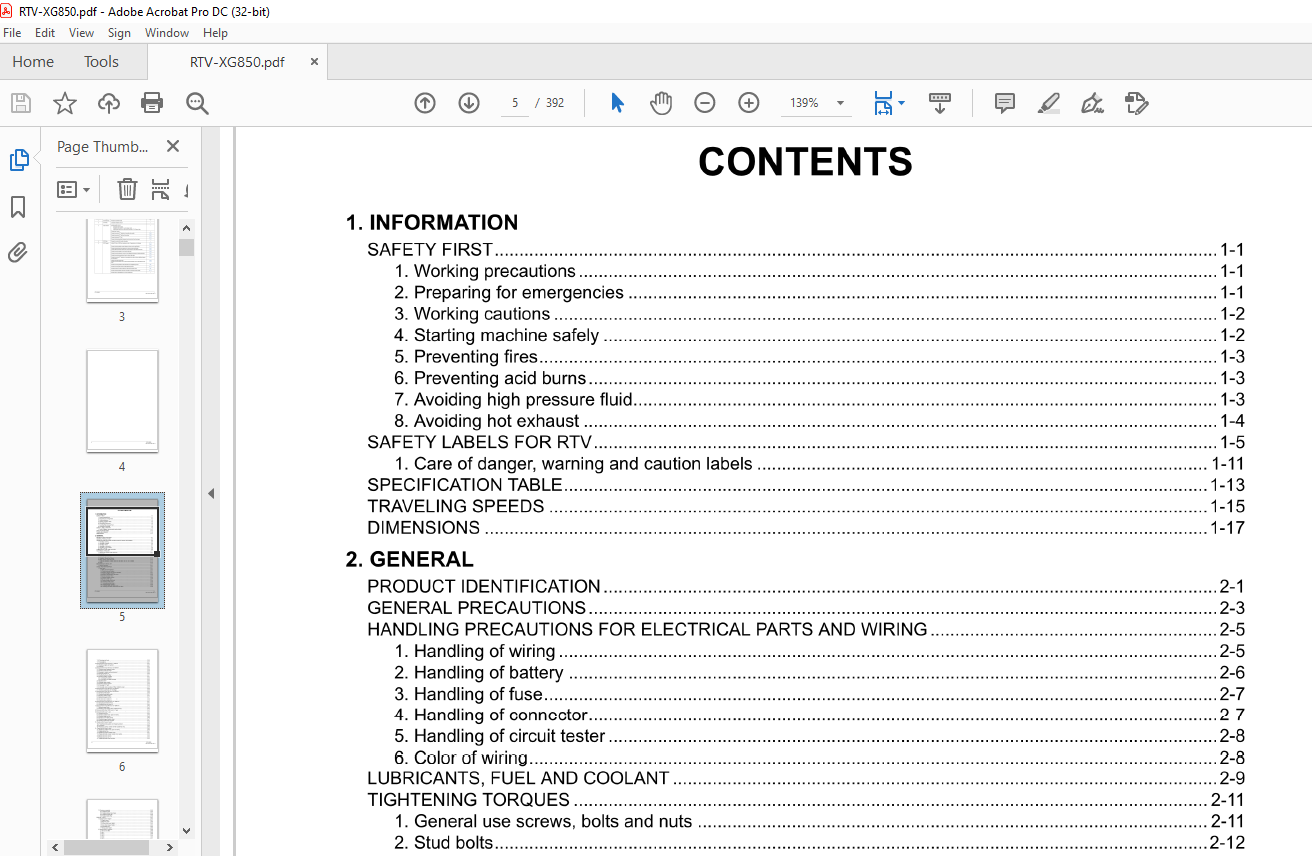The height and width of the screenshot is (856, 1312).
Task: Open the Sign document tool
Action: [x=1093, y=103]
